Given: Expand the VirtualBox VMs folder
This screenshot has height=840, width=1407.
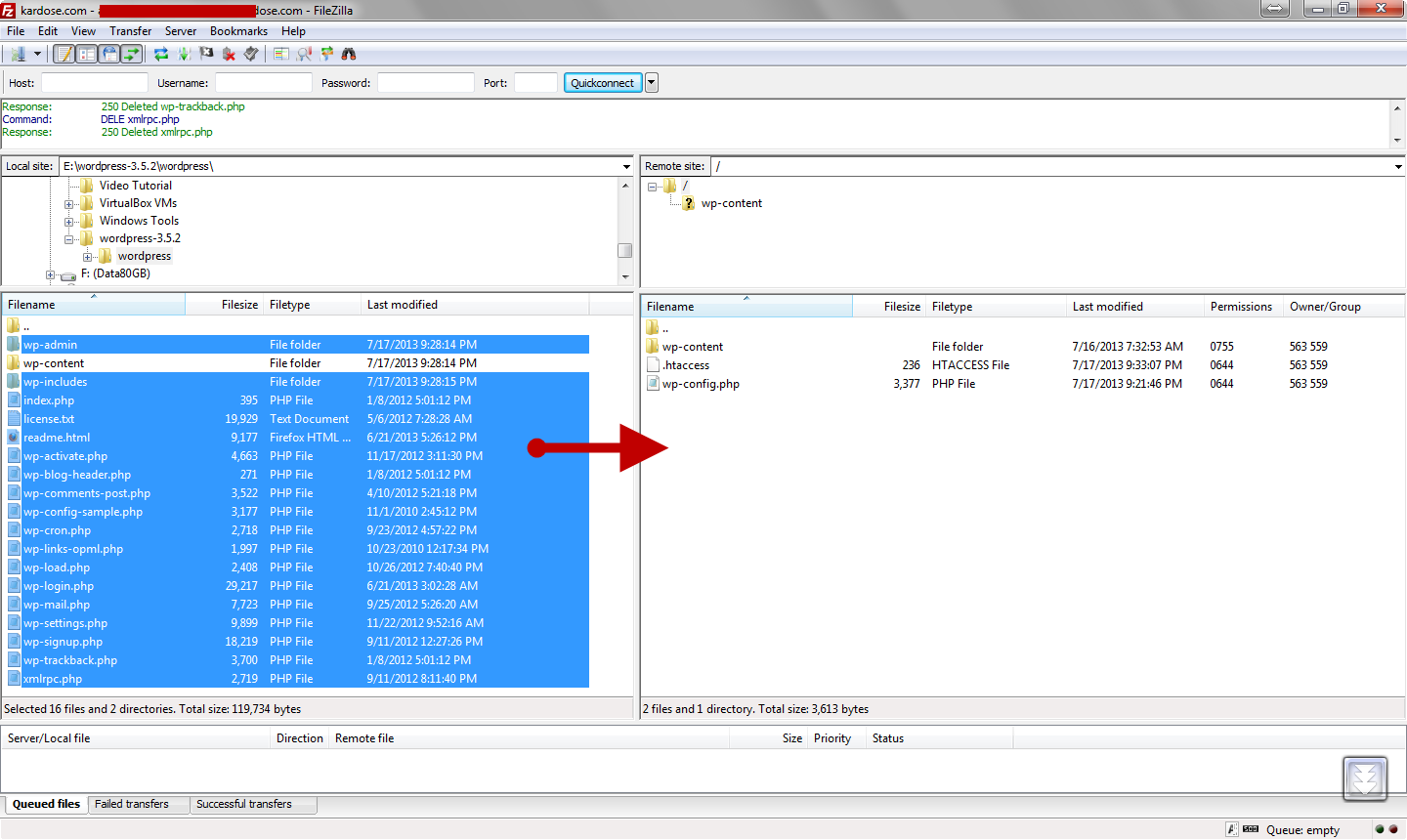Looking at the screenshot, I should pos(69,204).
